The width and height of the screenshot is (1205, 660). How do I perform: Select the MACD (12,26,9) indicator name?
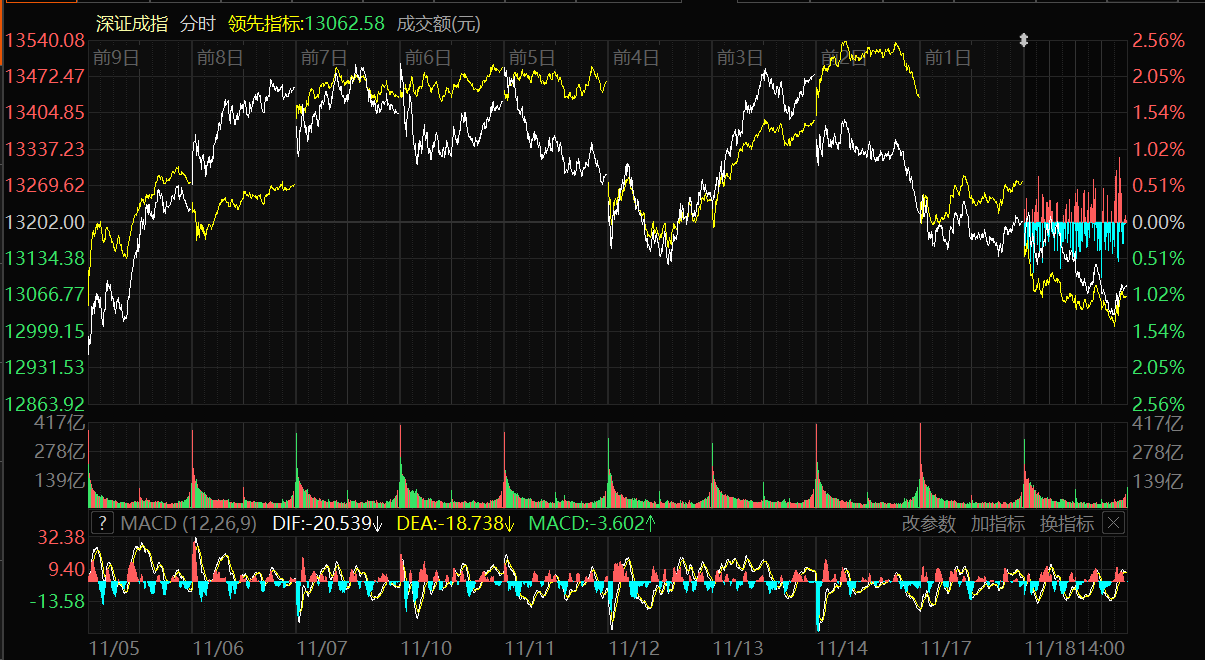click(189, 523)
